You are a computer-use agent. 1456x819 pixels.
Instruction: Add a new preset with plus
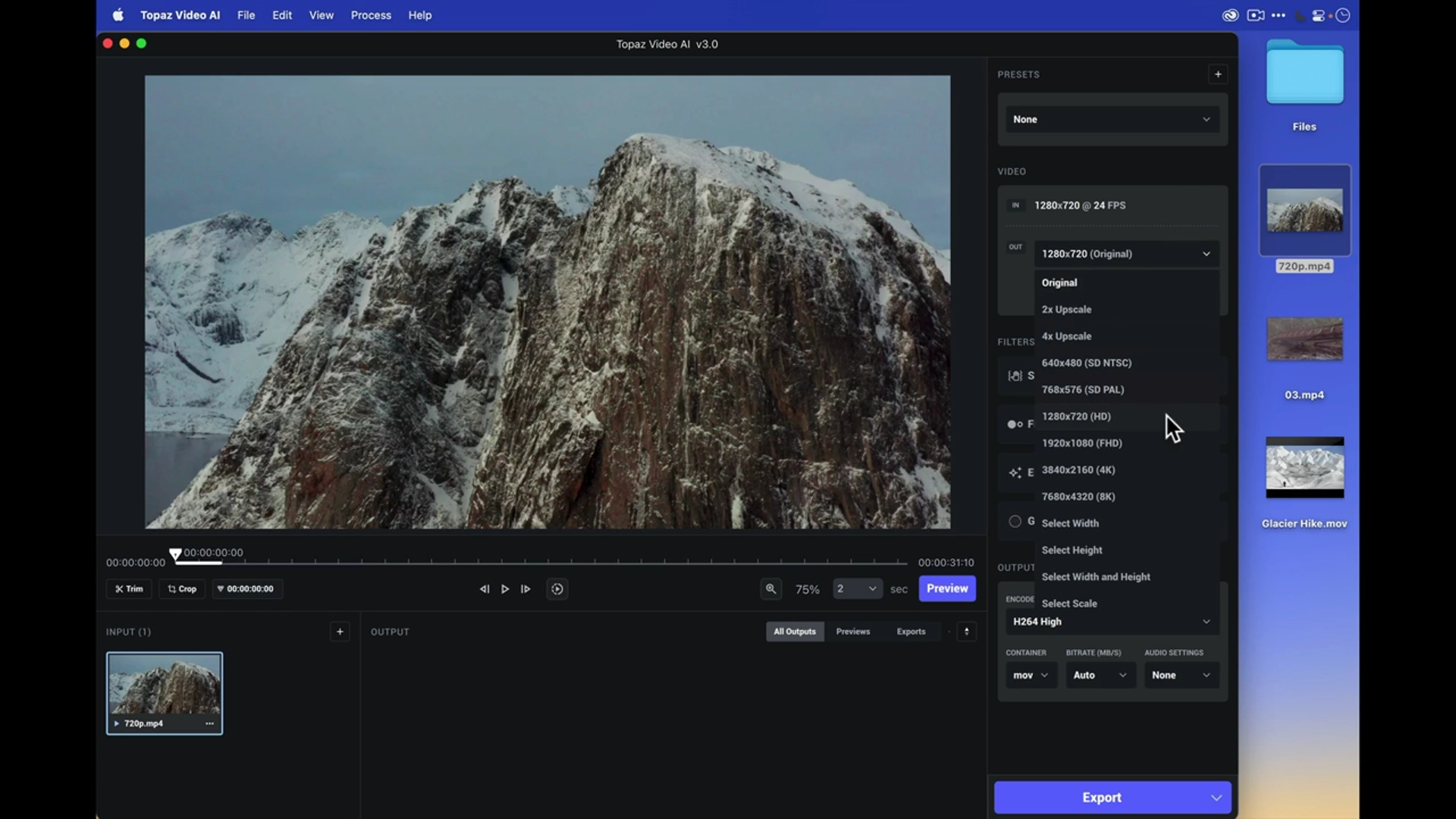point(1218,74)
